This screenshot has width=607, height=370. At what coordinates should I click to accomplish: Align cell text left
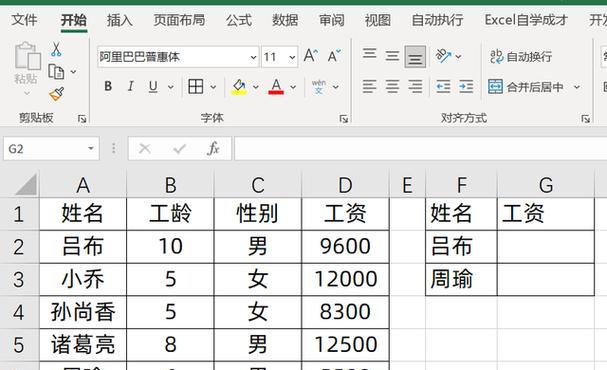(x=369, y=87)
